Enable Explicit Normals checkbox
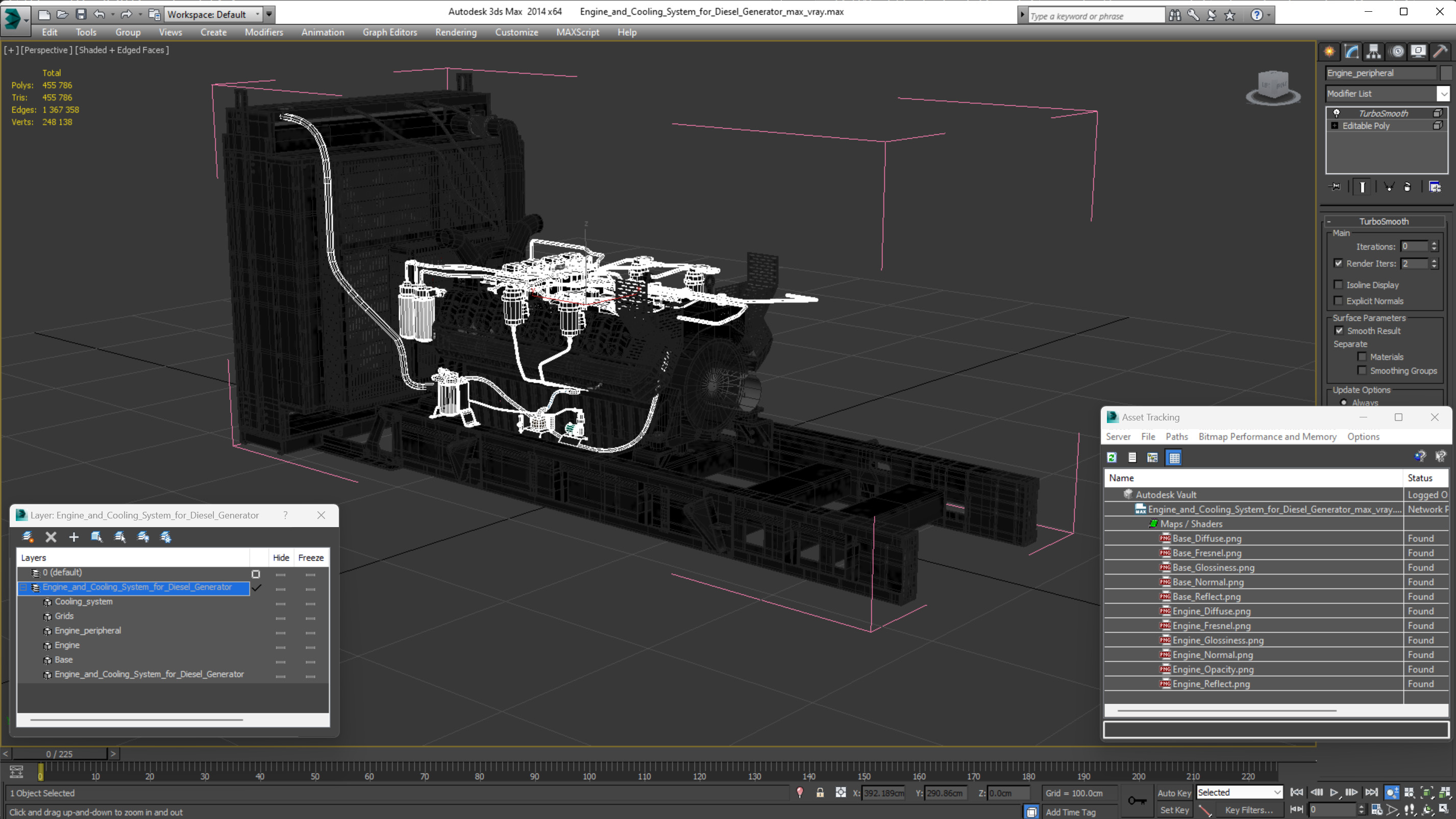The image size is (1456, 819). point(1339,301)
